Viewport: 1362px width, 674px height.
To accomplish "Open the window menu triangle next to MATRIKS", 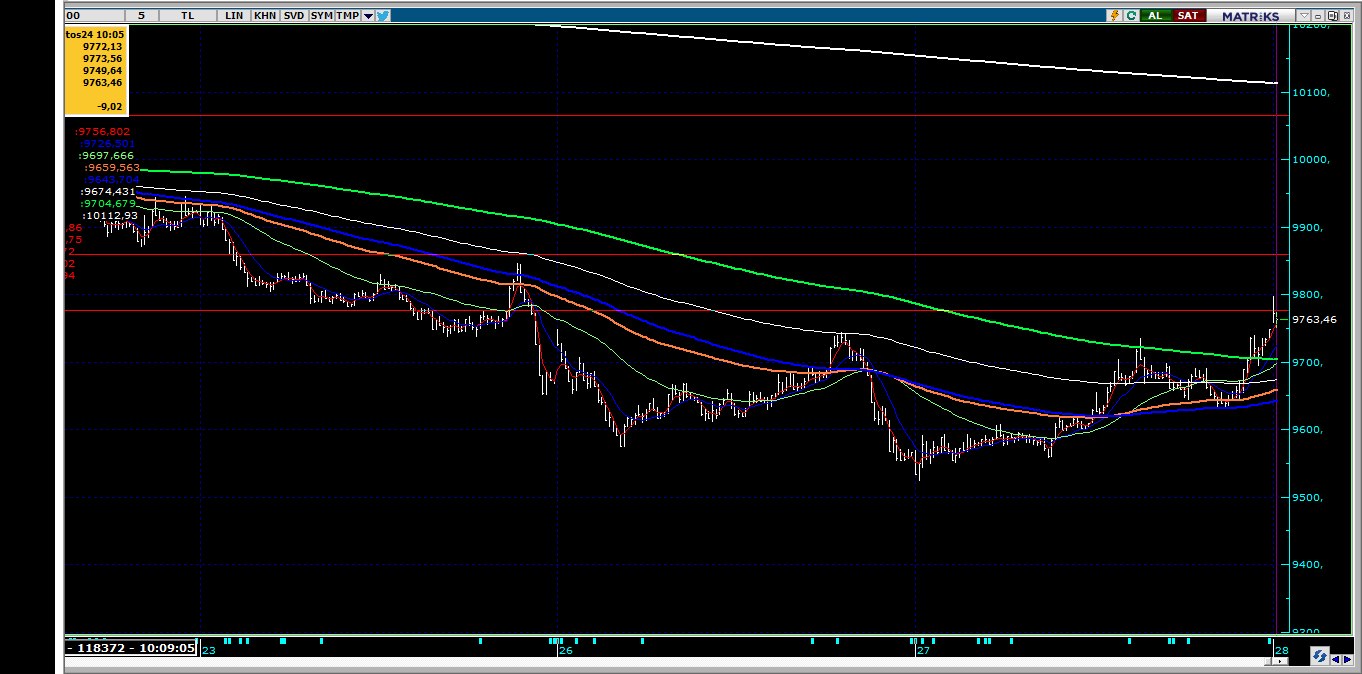I will point(1304,15).
